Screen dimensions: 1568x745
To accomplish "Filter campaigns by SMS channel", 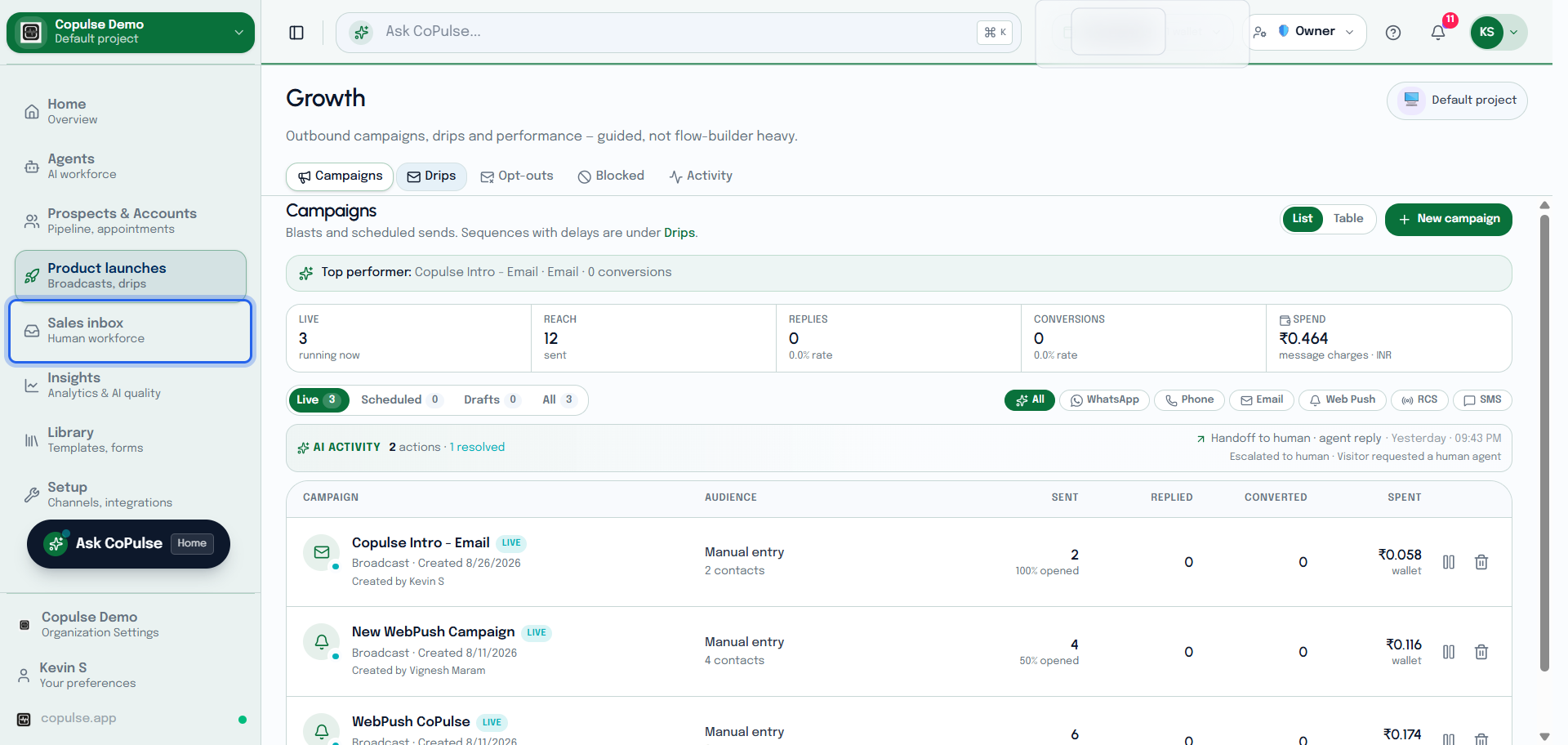I will 1482,400.
